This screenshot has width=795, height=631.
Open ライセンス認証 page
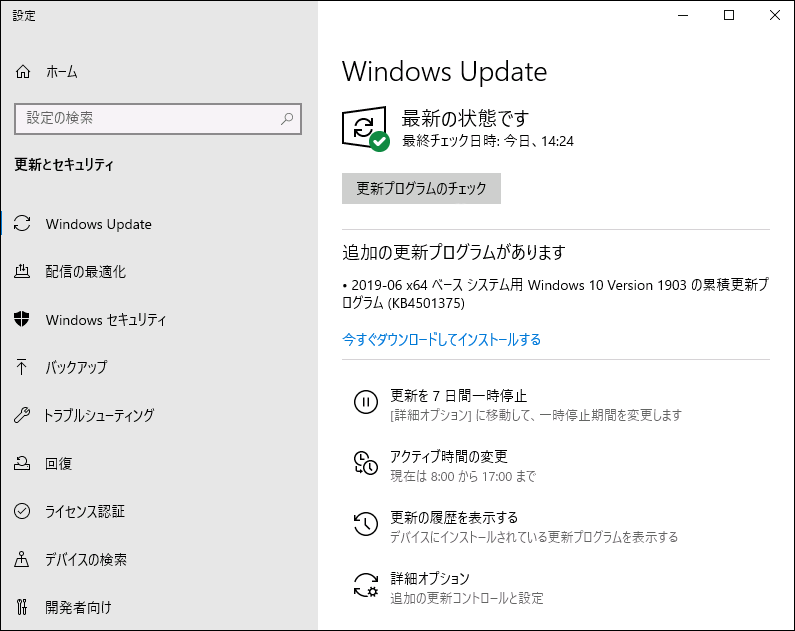coord(85,511)
